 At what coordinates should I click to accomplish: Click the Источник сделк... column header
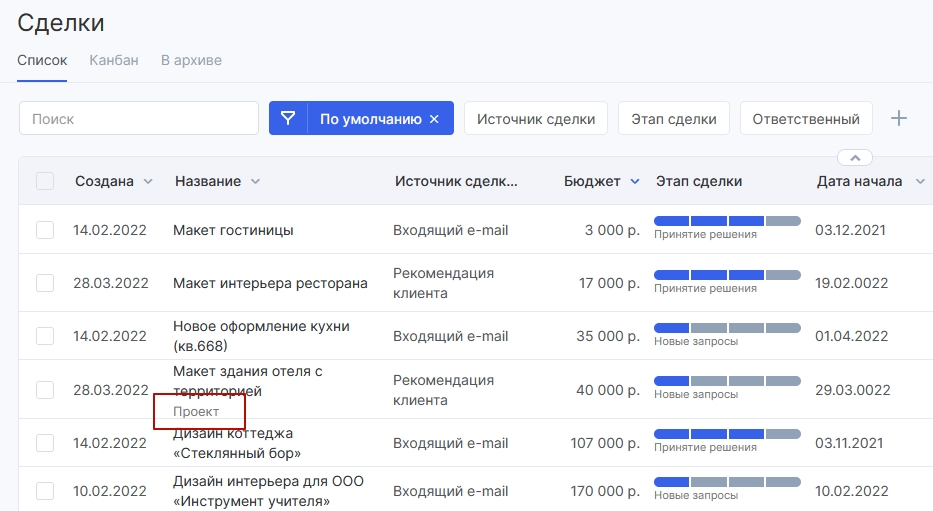pos(456,181)
